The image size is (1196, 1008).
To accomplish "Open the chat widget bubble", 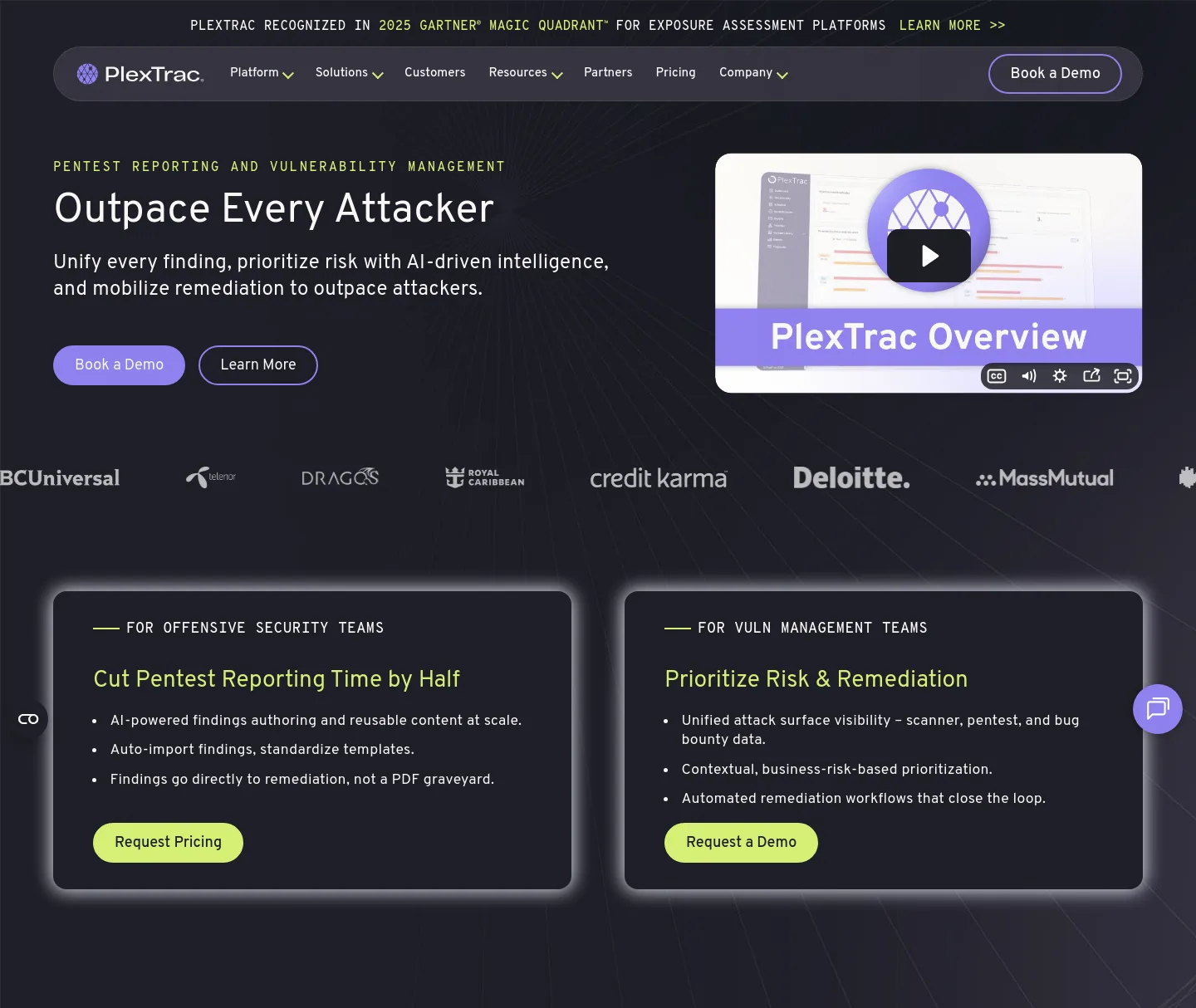I will [x=1158, y=709].
